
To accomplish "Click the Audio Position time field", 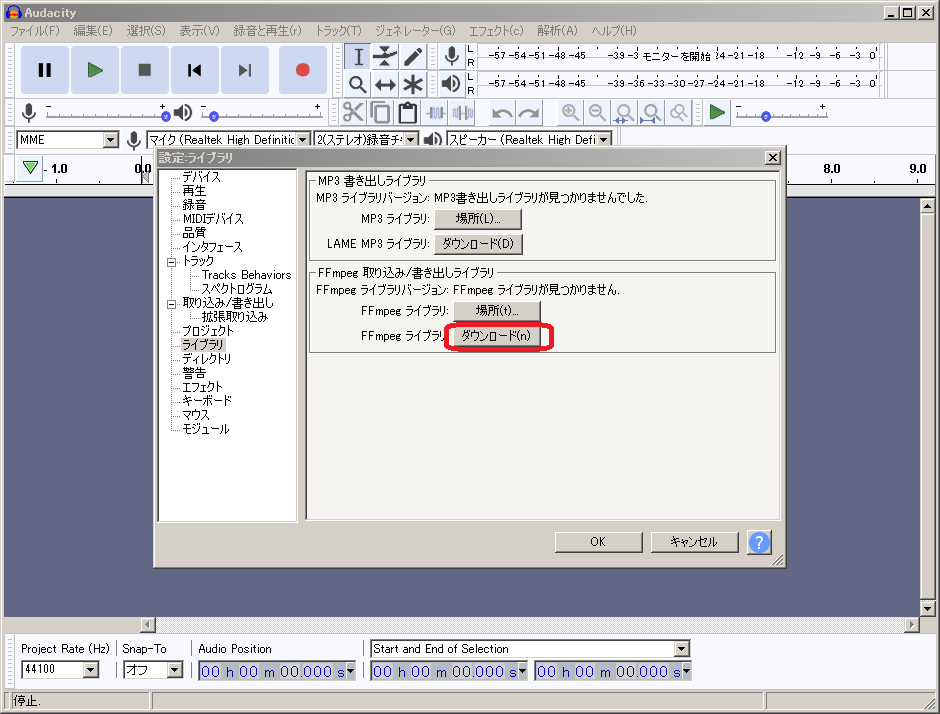I will click(x=278, y=671).
